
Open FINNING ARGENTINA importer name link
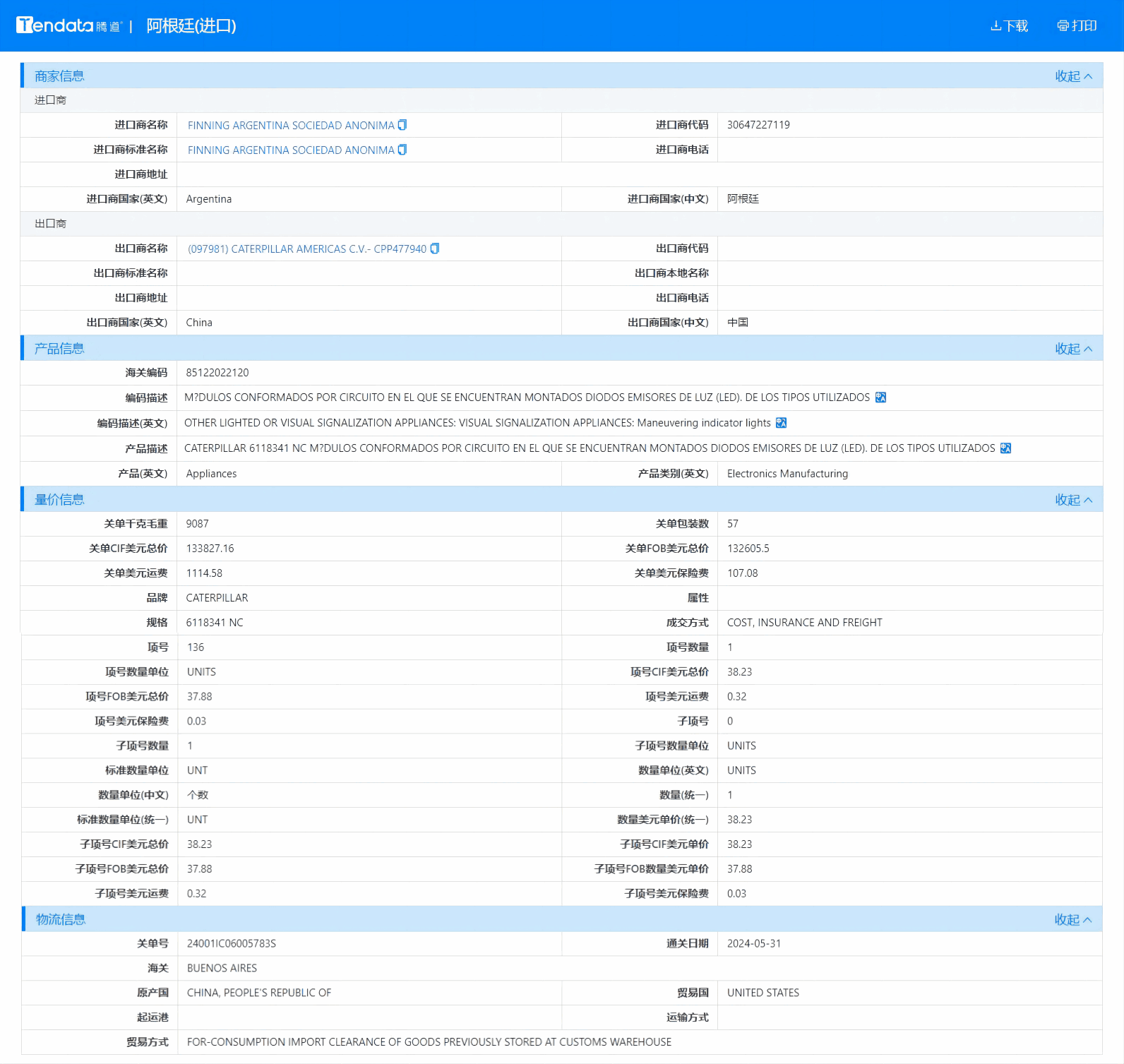coord(290,126)
